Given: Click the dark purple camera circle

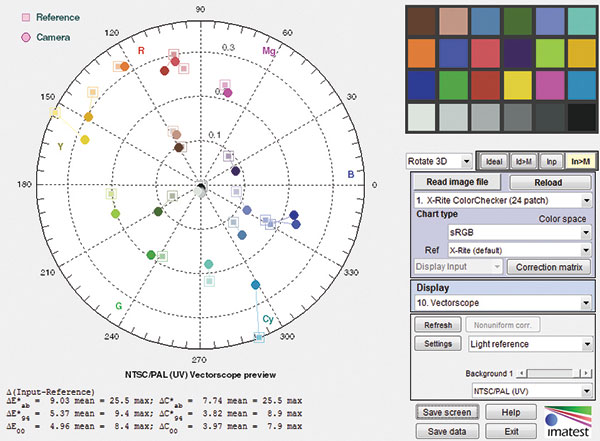Looking at the screenshot, I should [x=236, y=171].
